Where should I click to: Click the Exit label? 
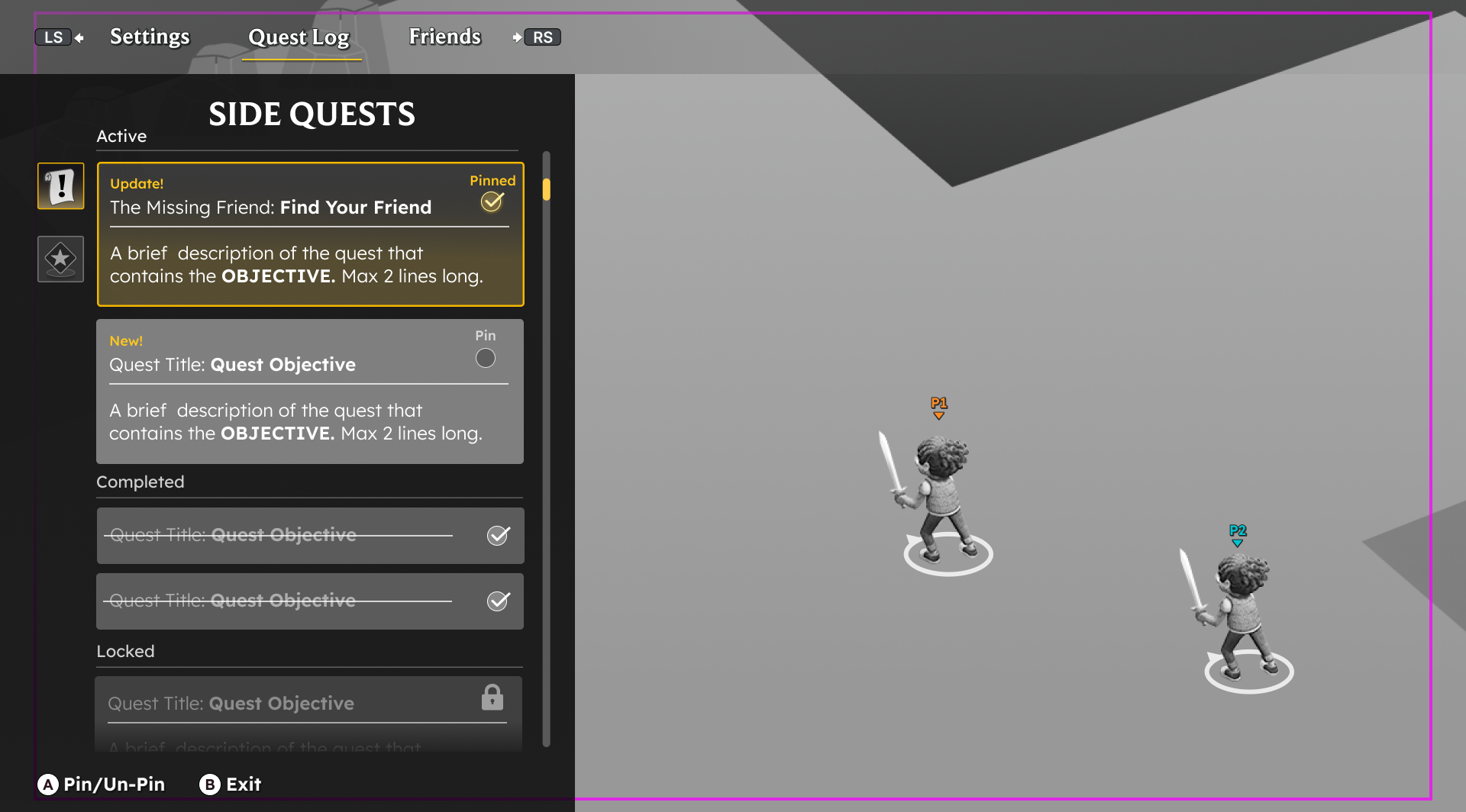pyautogui.click(x=244, y=785)
